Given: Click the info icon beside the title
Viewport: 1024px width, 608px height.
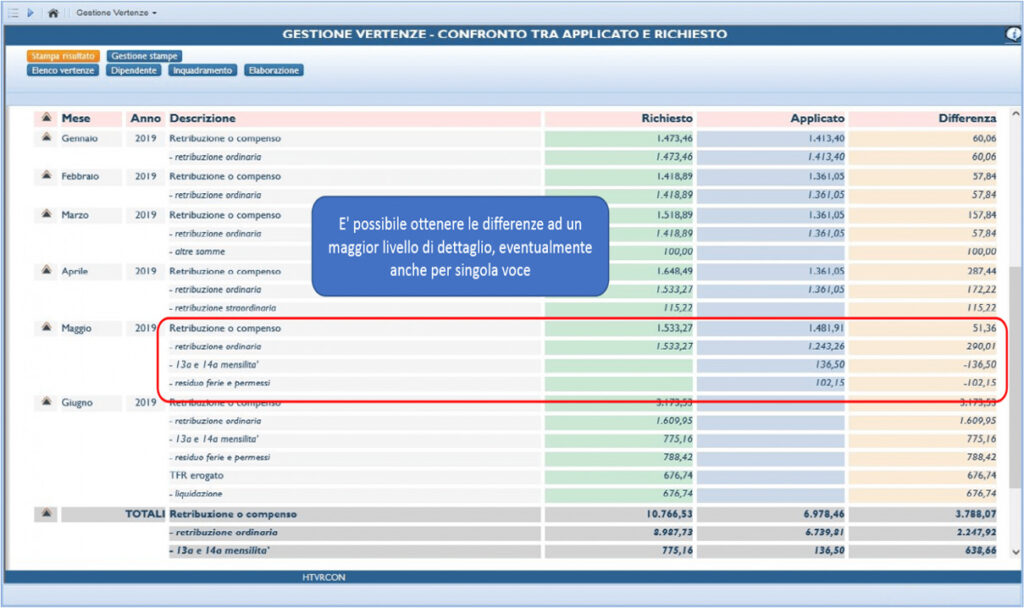Looking at the screenshot, I should pyautogui.click(x=1013, y=34).
